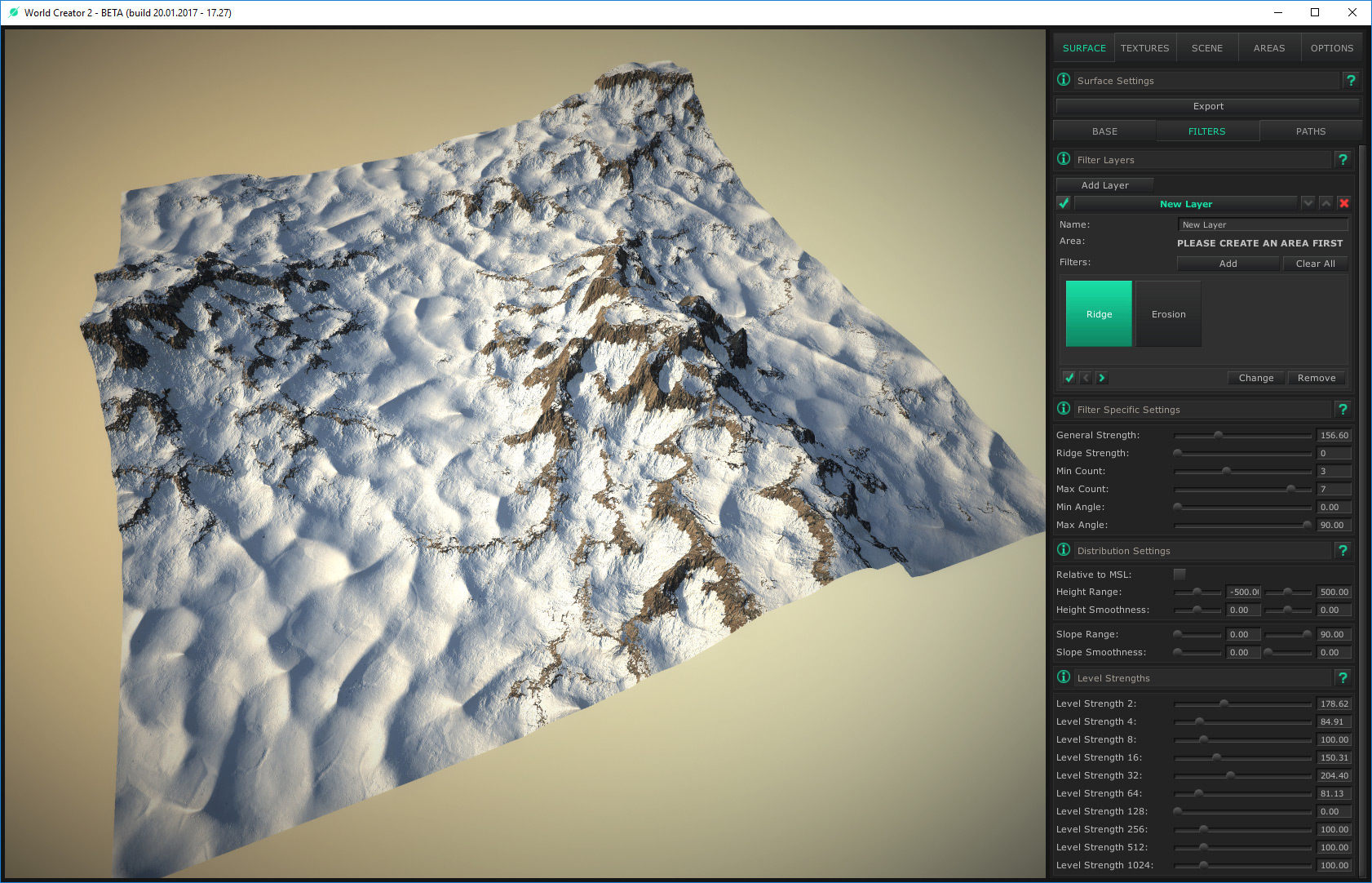Move New Layer up with the arrow
Viewport: 1372px width, 883px height.
pyautogui.click(x=1326, y=203)
